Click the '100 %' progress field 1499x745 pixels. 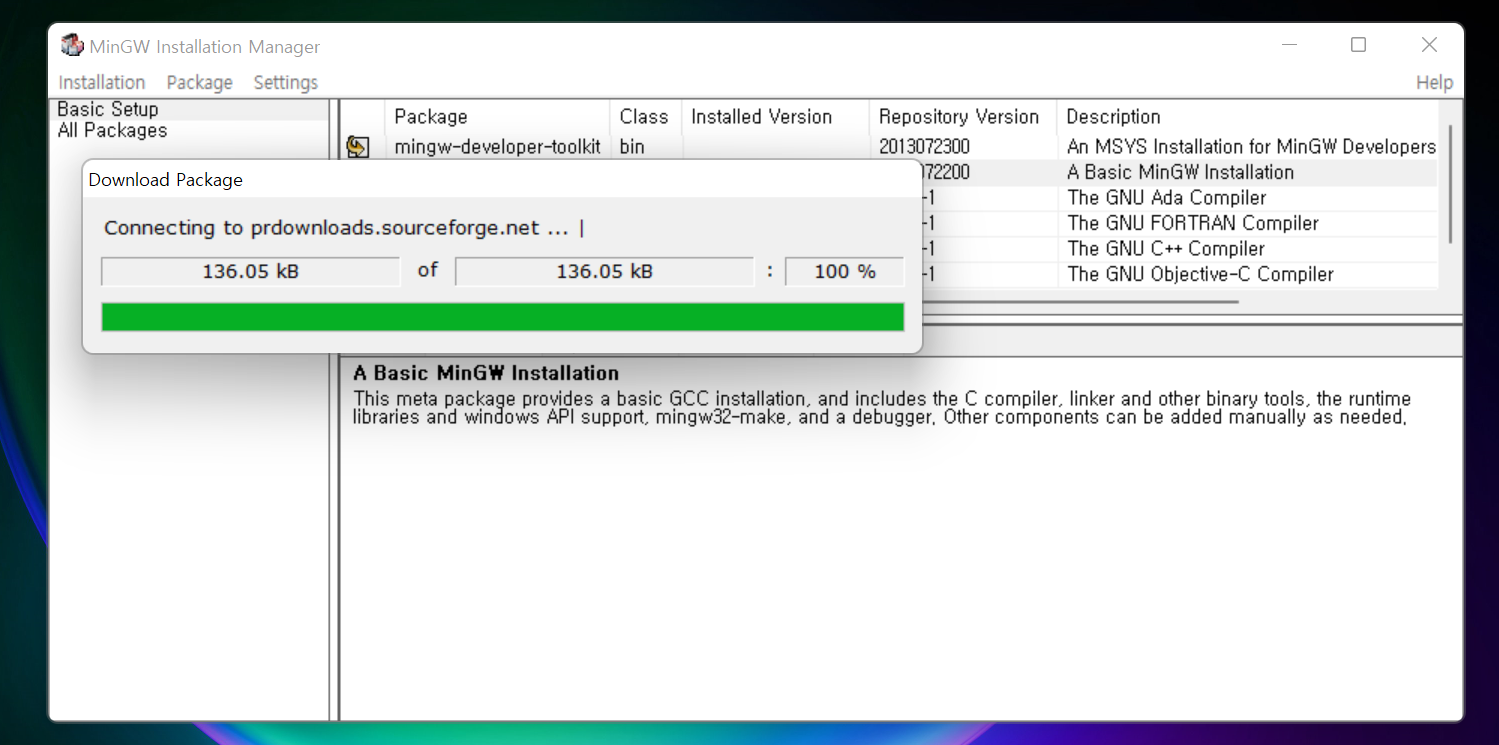[x=844, y=271]
